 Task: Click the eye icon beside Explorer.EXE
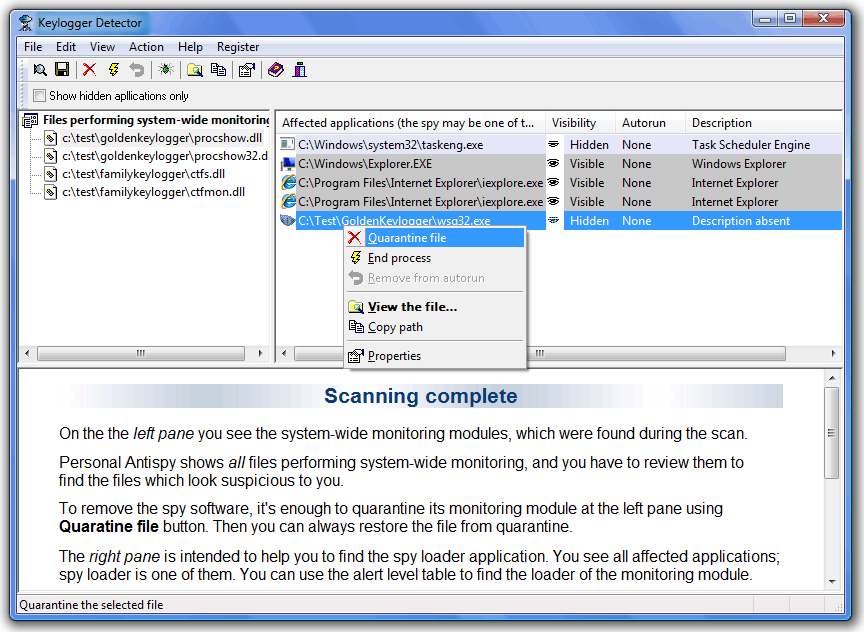553,163
